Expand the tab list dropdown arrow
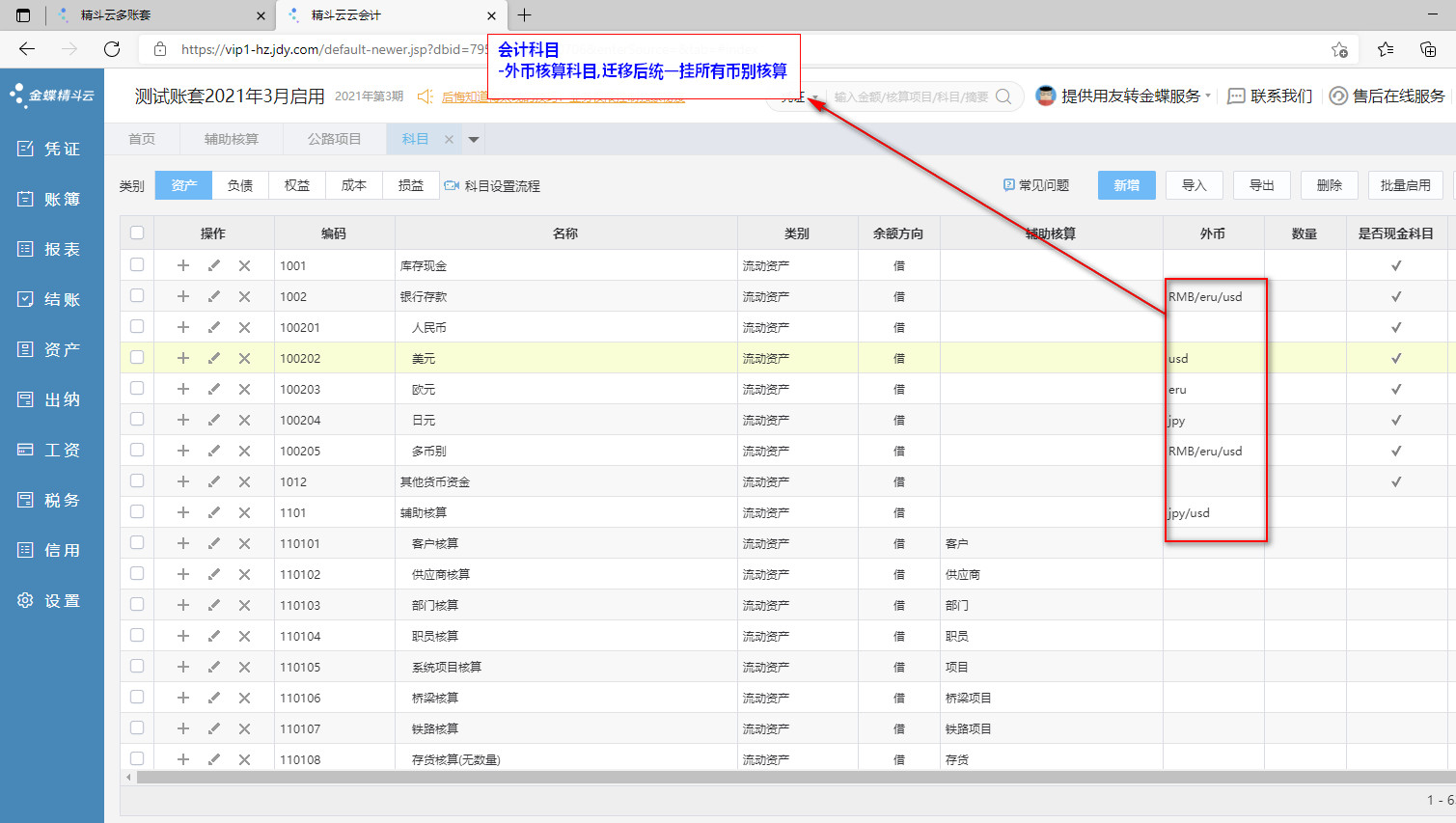Image resolution: width=1456 pixels, height=823 pixels. (474, 139)
